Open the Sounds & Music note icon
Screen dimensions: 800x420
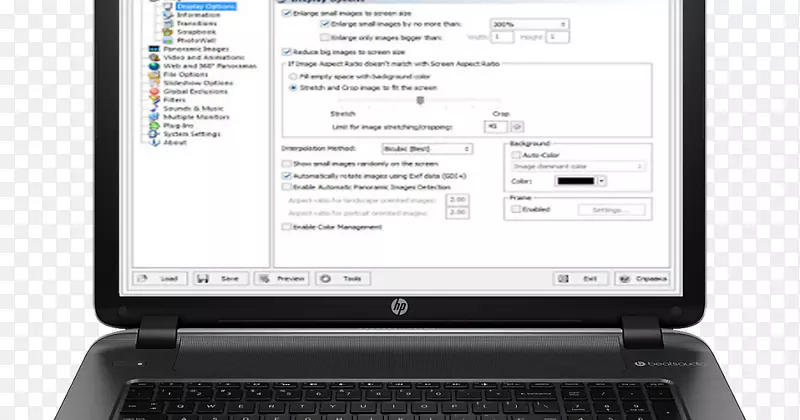click(x=154, y=109)
